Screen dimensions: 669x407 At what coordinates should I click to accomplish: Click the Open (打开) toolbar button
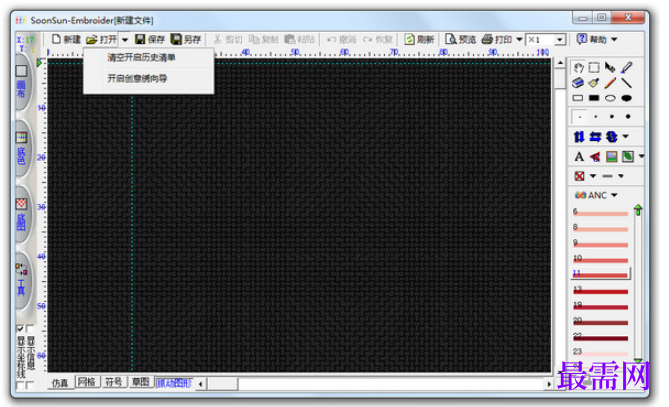tap(102, 39)
